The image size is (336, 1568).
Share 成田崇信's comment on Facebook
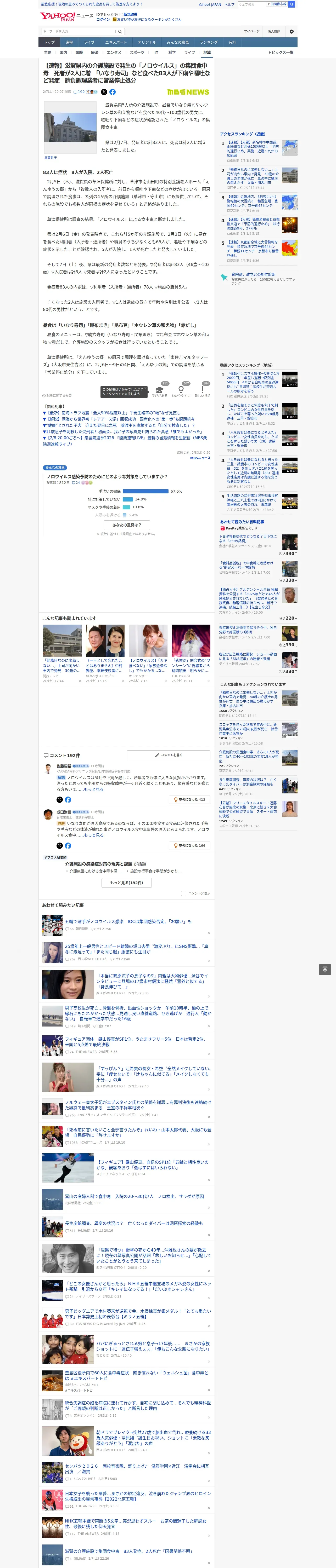pyautogui.click(x=68, y=845)
